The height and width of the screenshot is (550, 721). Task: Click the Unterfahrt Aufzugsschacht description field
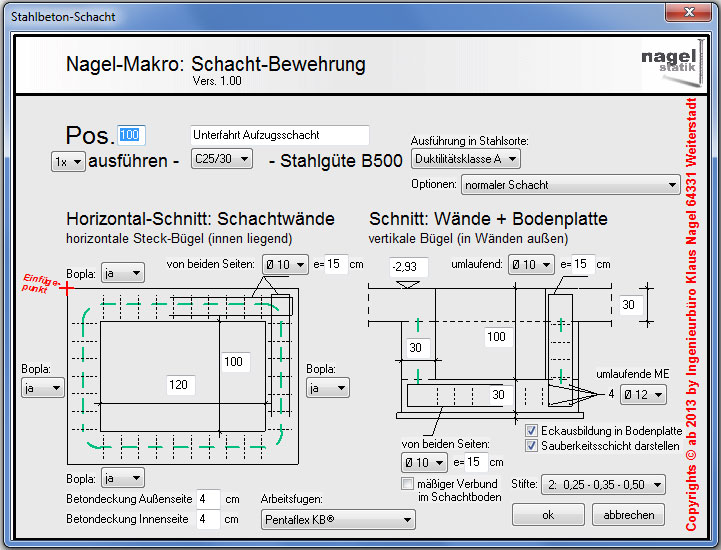279,135
